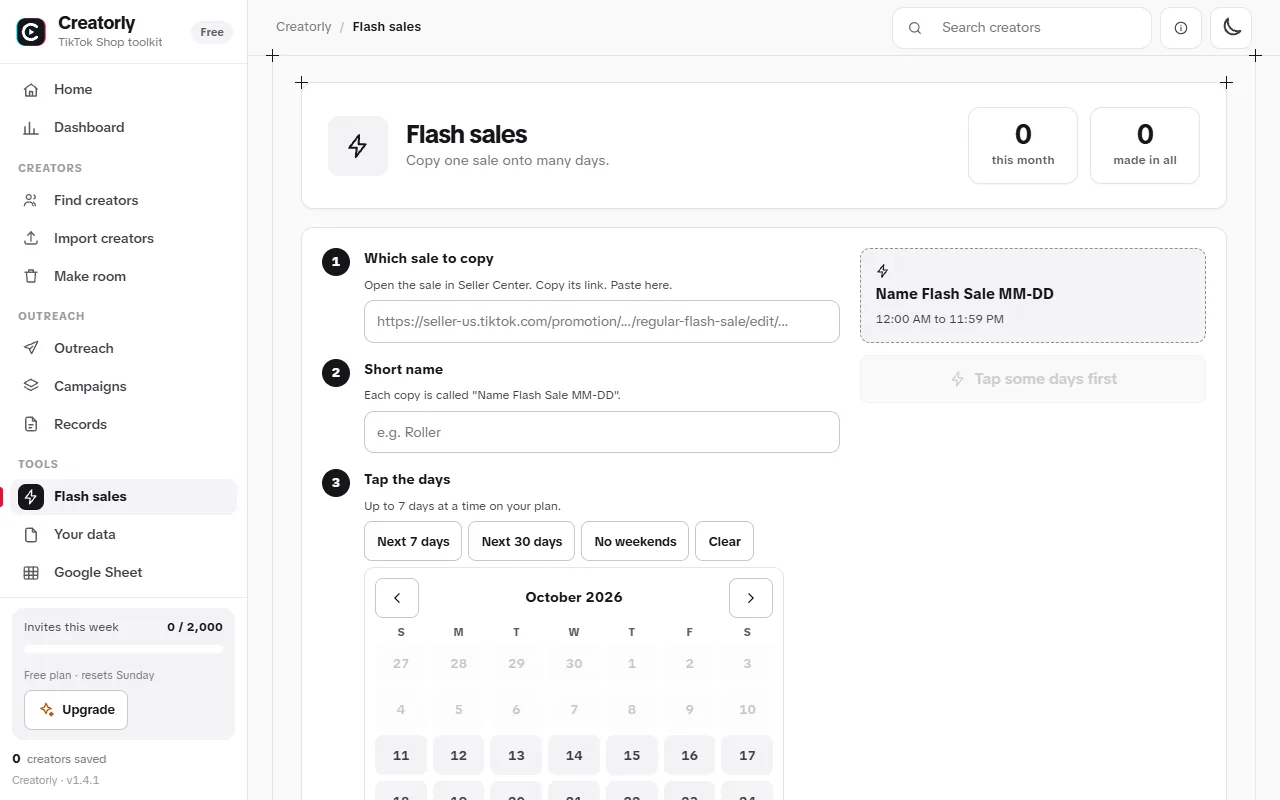Select Find creators people icon

pyautogui.click(x=31, y=200)
